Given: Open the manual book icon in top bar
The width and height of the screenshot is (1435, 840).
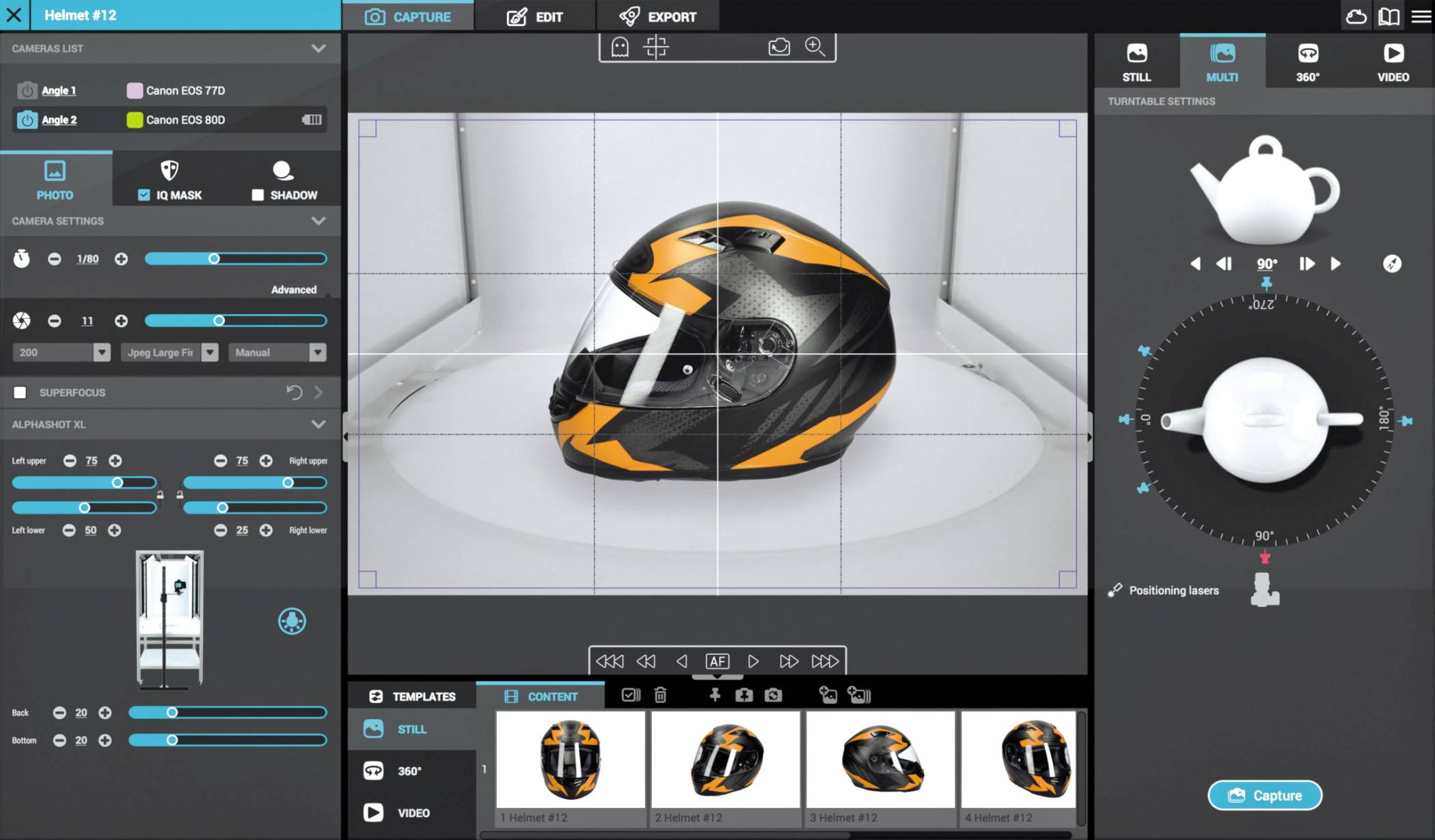Looking at the screenshot, I should (x=1389, y=16).
